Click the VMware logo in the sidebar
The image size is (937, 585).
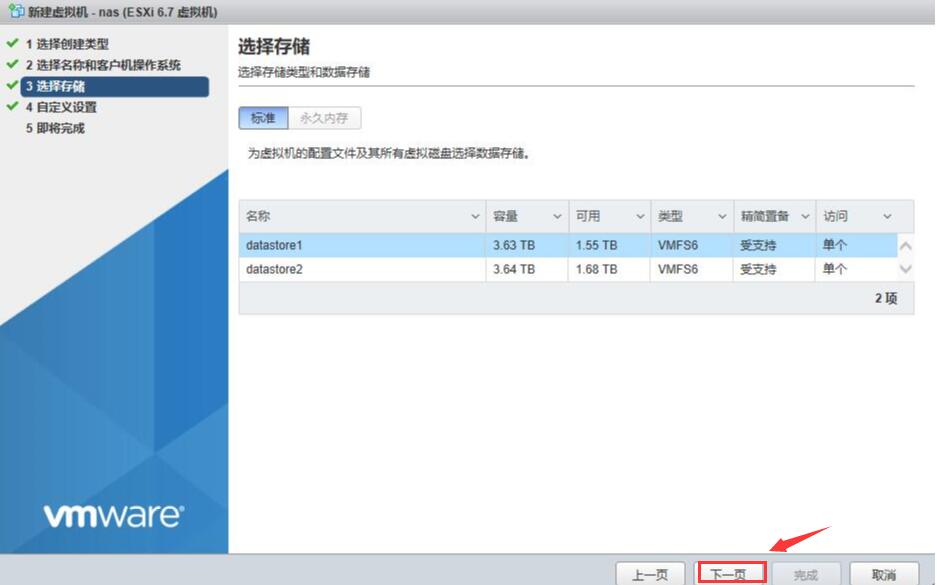click(x=113, y=516)
